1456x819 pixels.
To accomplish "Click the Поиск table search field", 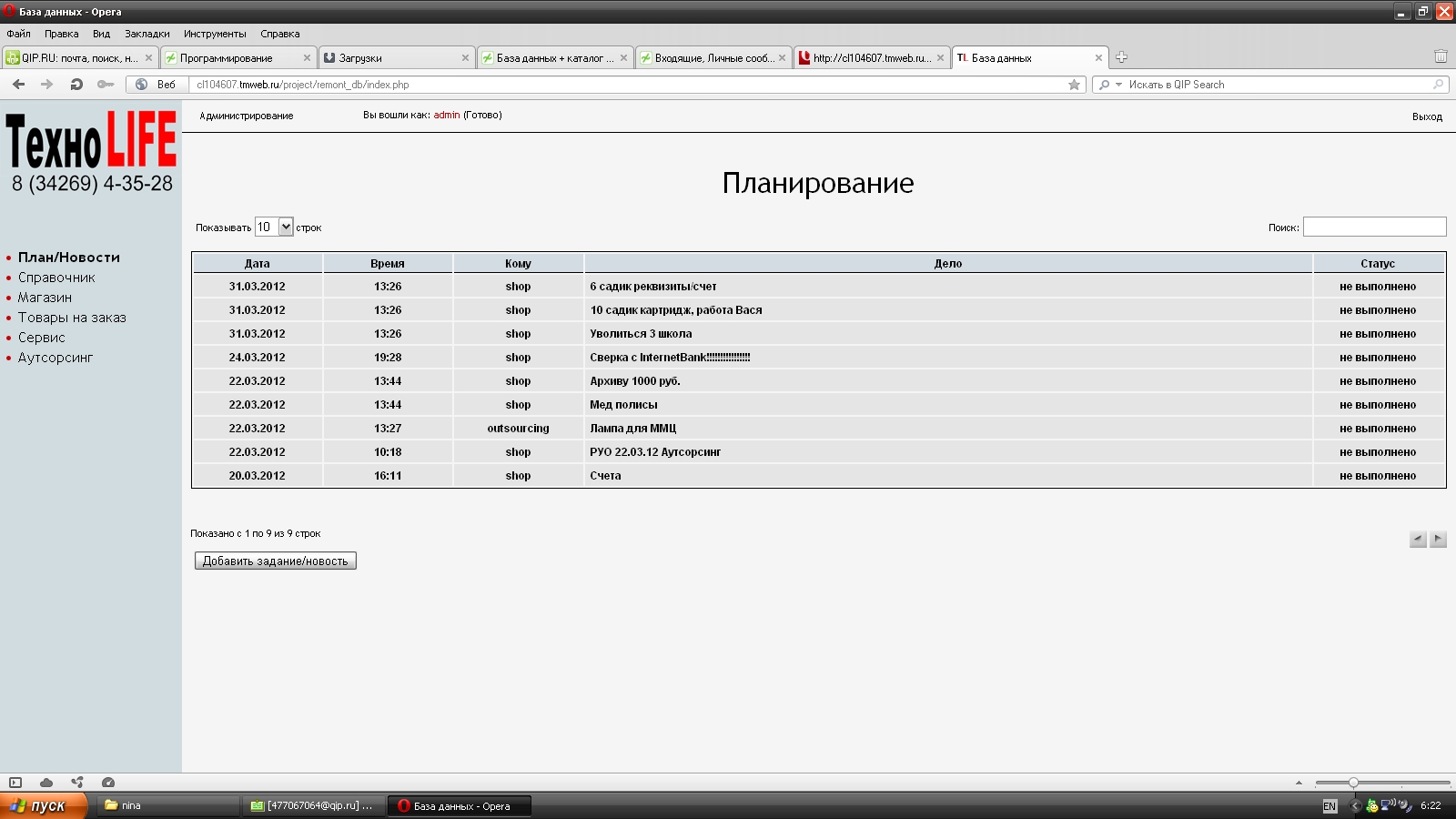I will point(1374,227).
